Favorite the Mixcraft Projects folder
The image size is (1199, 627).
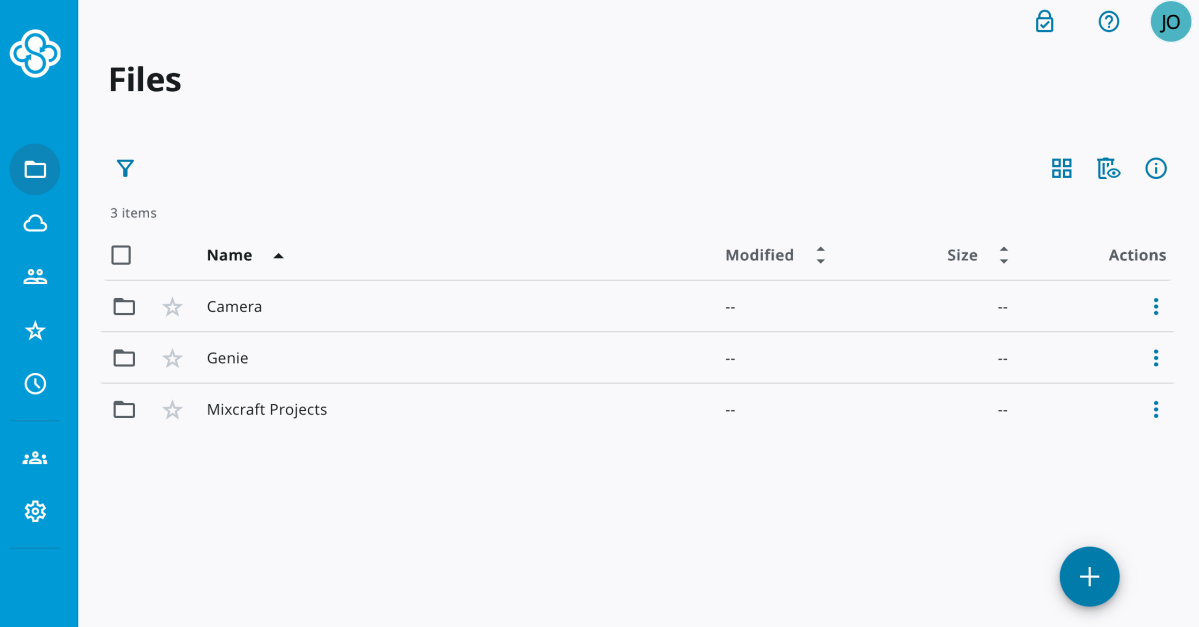point(173,409)
